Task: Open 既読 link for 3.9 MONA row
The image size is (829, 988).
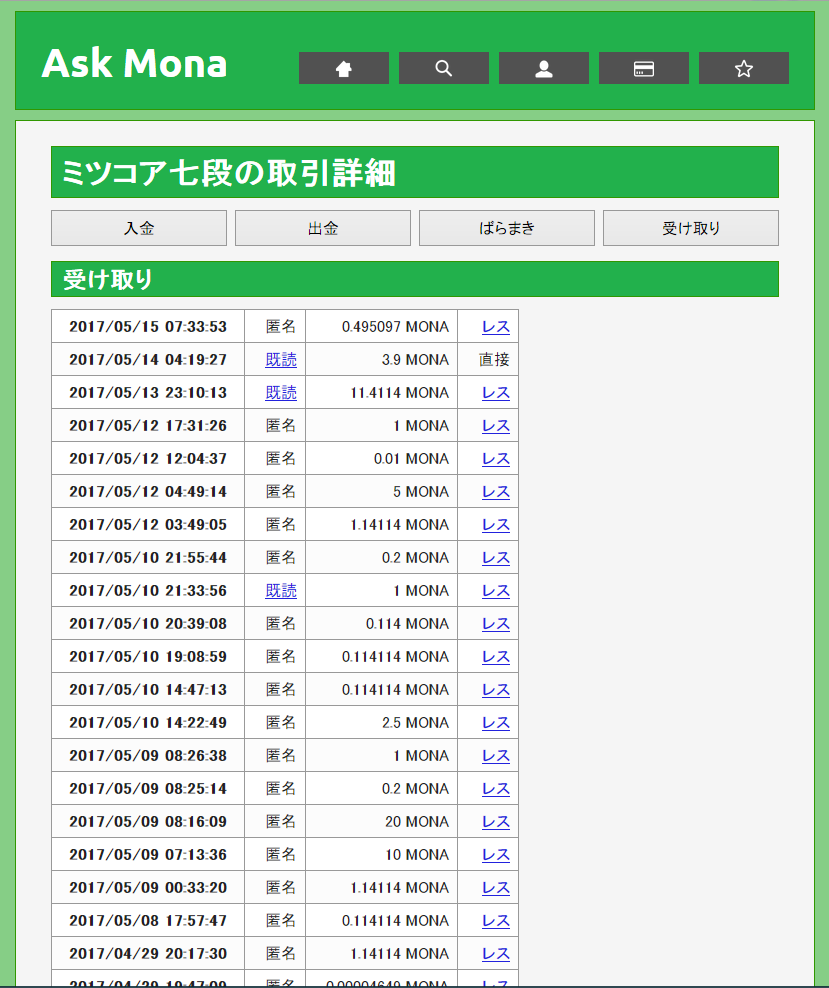Action: [281, 360]
